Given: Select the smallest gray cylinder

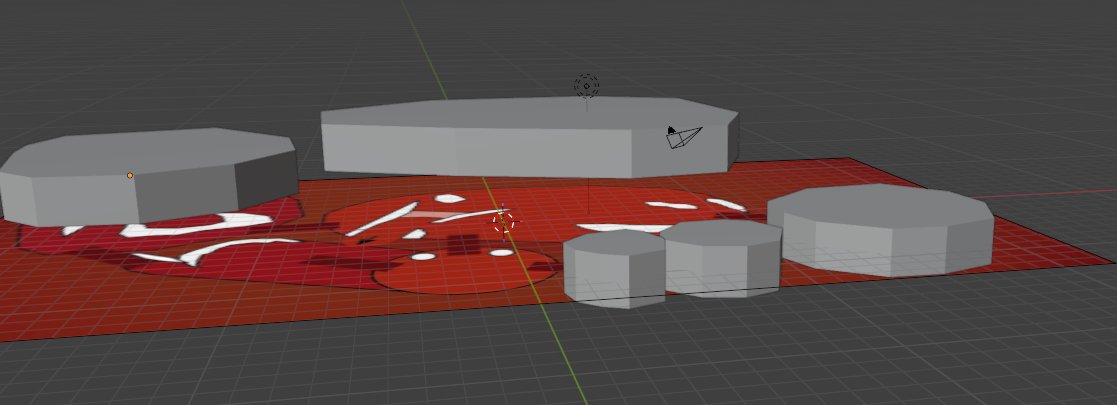Looking at the screenshot, I should tap(613, 270).
